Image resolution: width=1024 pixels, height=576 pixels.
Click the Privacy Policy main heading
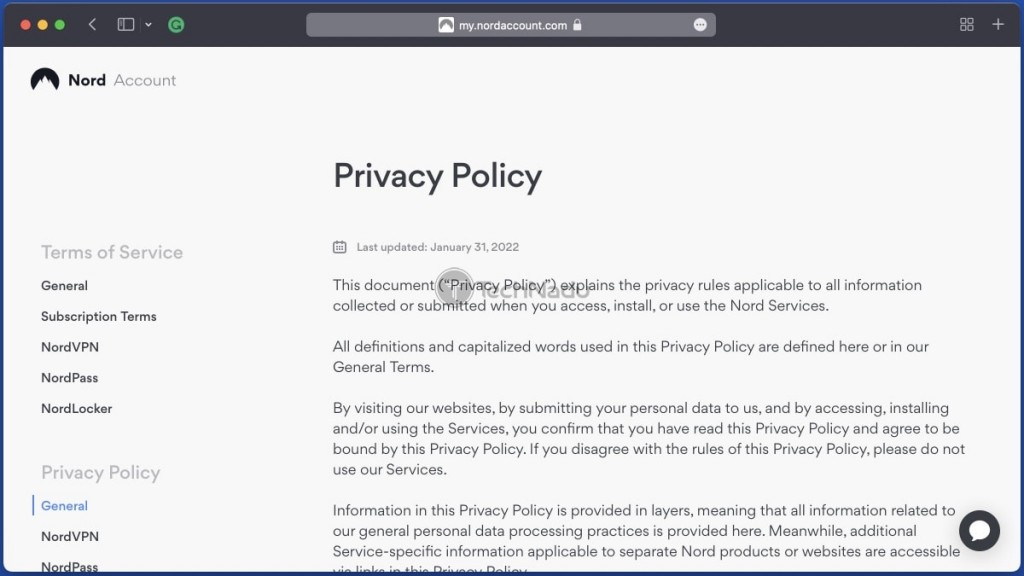tap(438, 176)
